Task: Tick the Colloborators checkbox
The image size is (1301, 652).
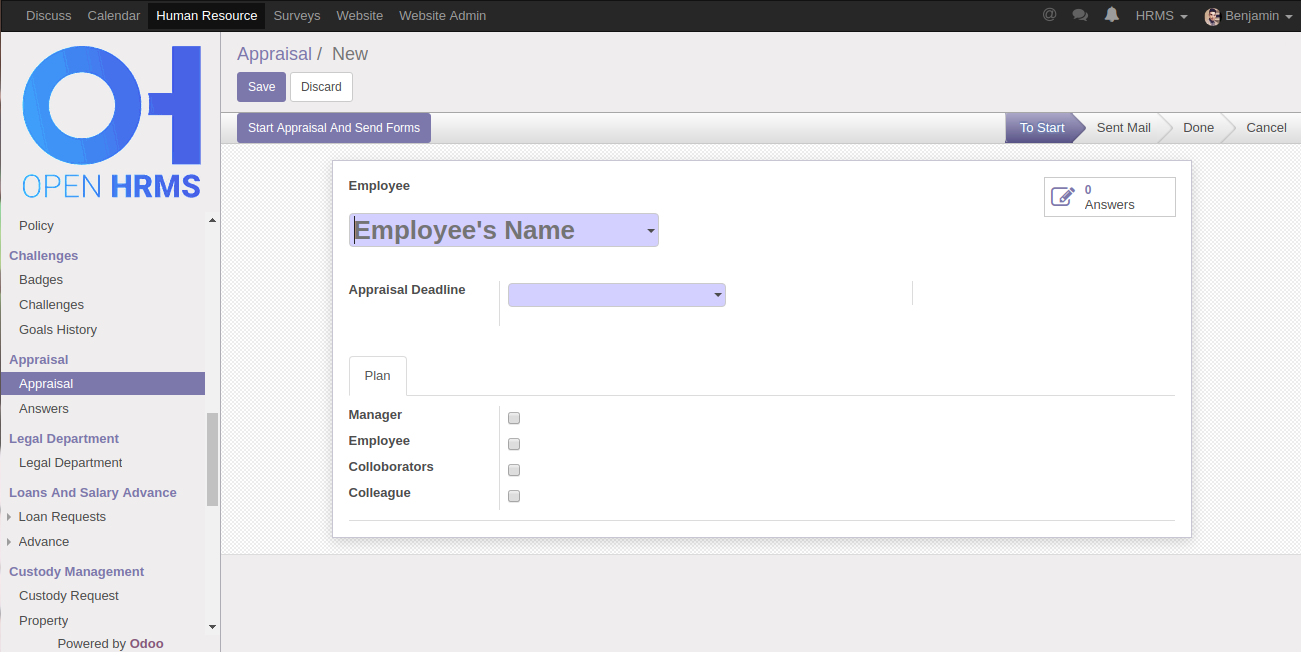Action: tap(514, 470)
